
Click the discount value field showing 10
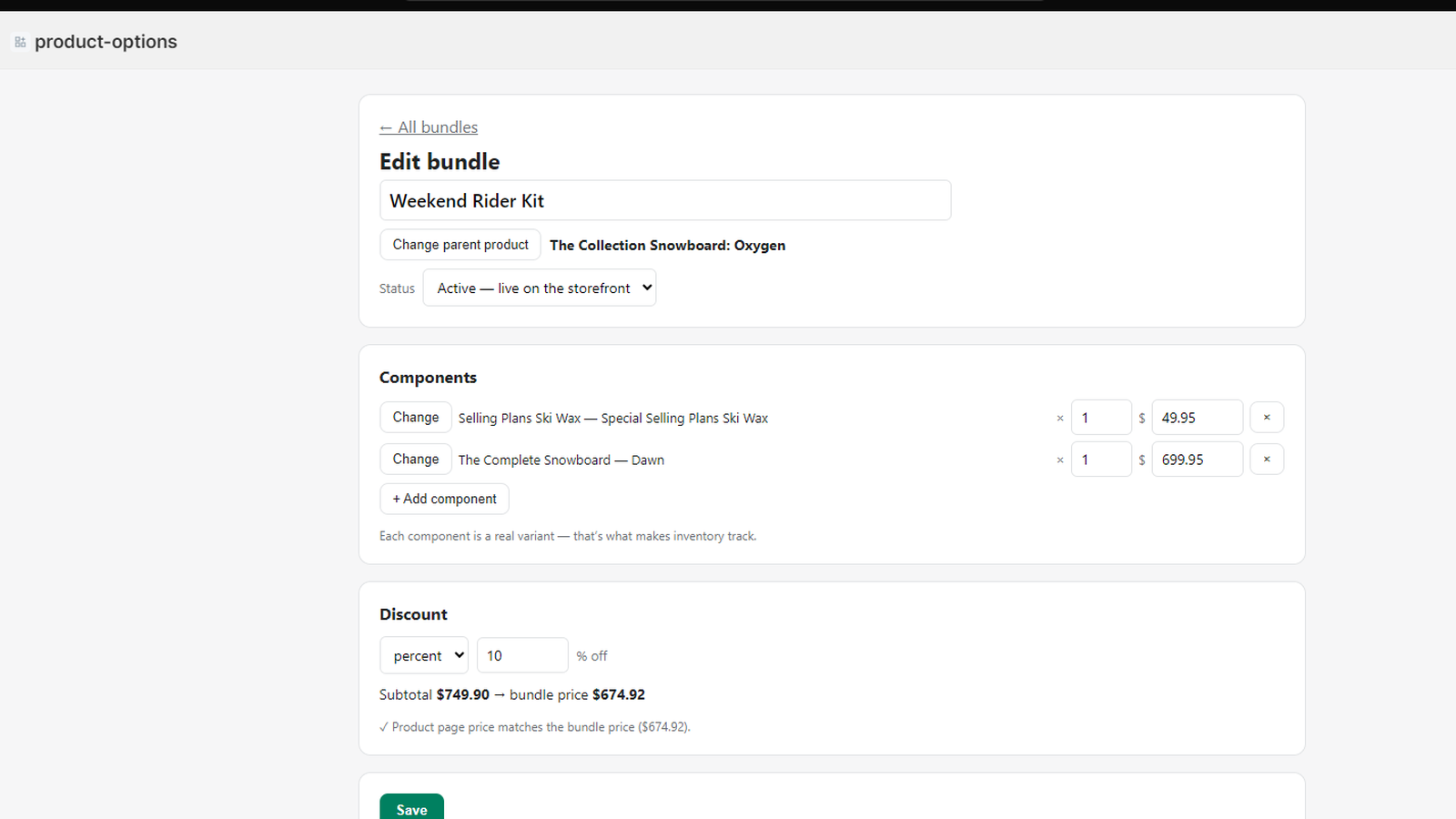522,655
